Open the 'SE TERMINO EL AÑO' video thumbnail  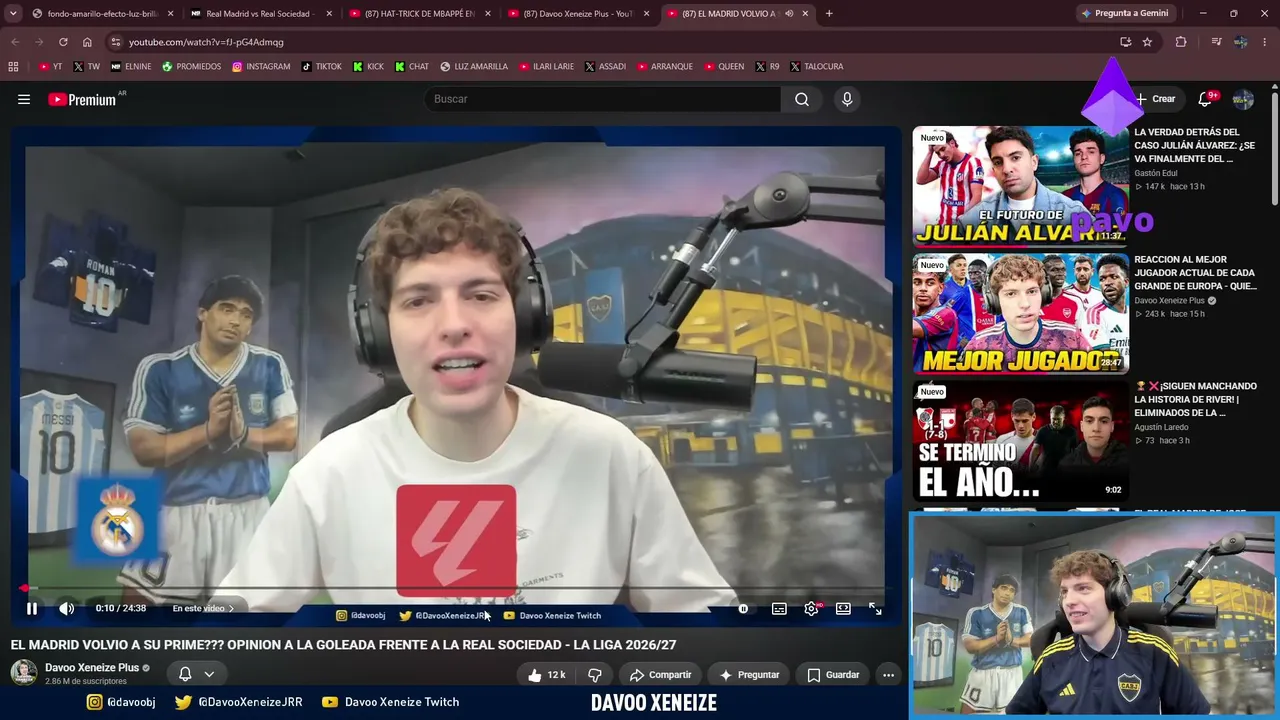pos(1021,441)
